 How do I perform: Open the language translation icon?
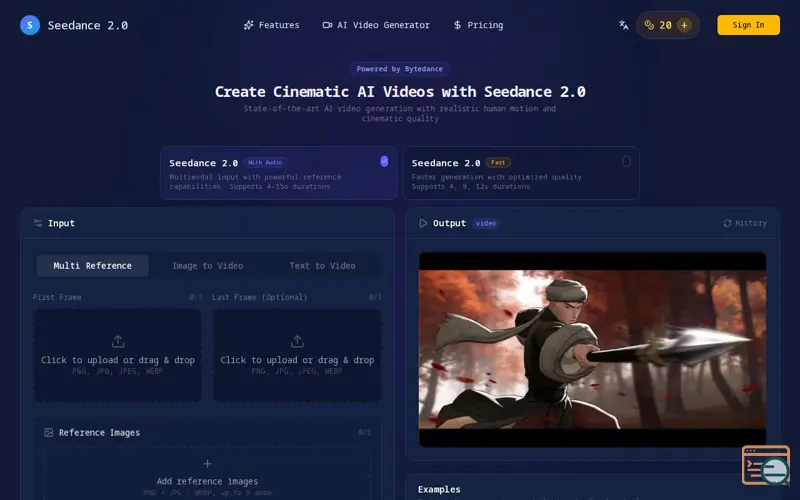[x=623, y=25]
